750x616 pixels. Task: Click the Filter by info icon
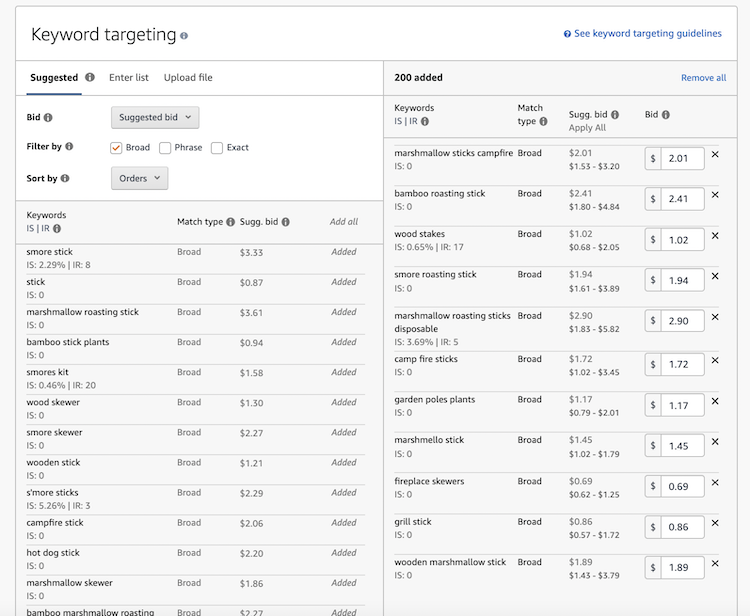click(69, 147)
